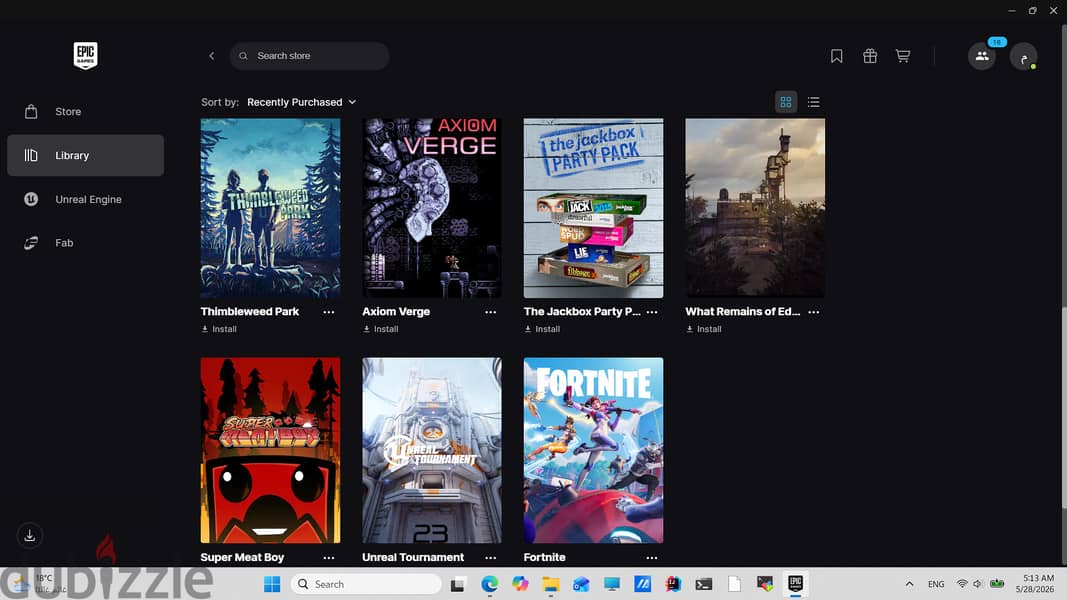Go back with the left chevron
1067x600 pixels.
coord(212,56)
